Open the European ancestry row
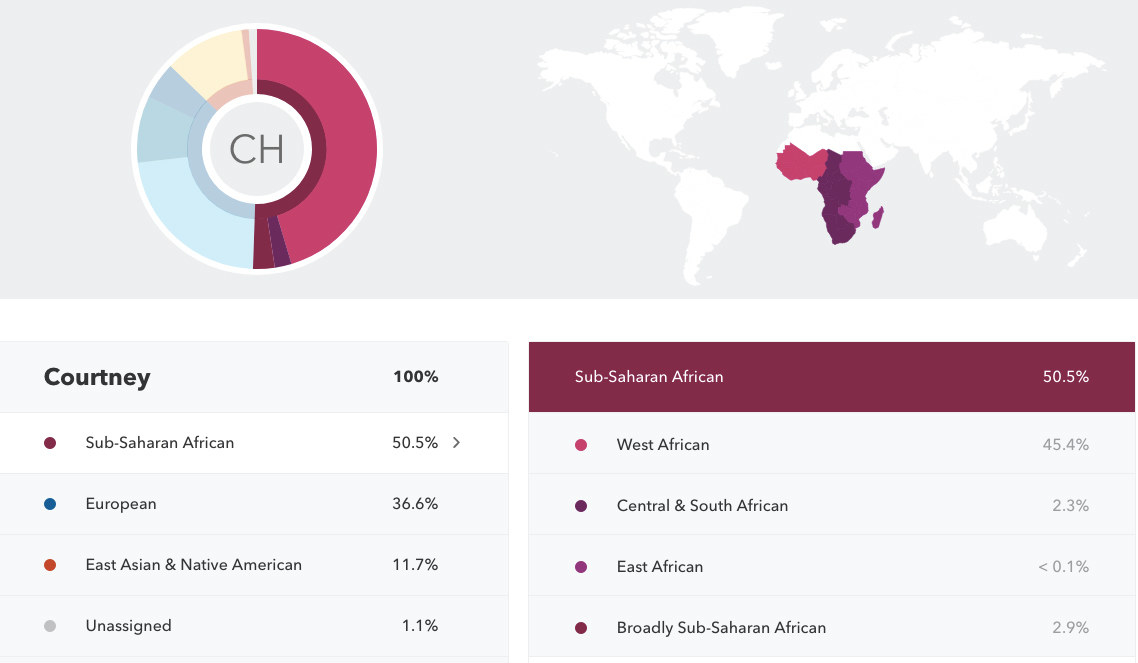Viewport: 1138px width, 663px height. click(x=254, y=504)
